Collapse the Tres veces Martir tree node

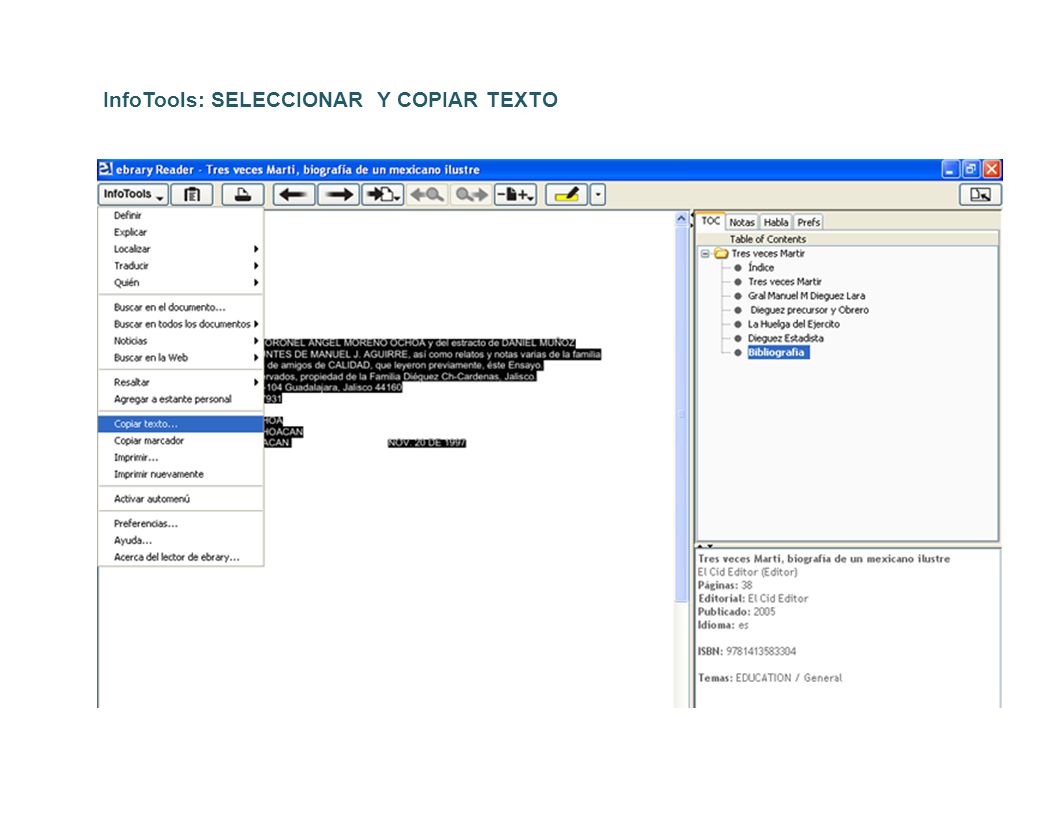(705, 254)
